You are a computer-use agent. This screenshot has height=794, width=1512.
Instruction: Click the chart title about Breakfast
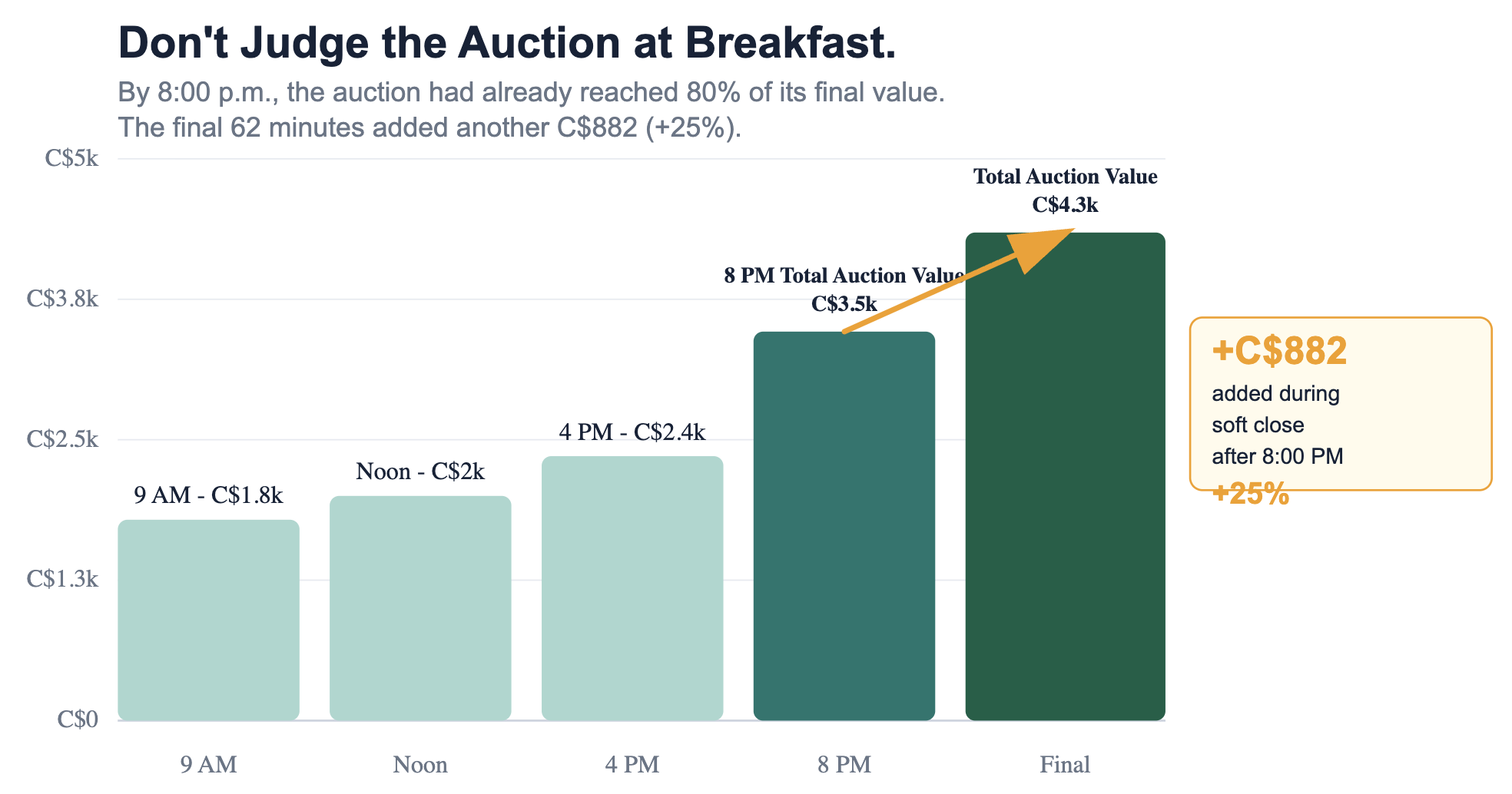pyautogui.click(x=507, y=43)
